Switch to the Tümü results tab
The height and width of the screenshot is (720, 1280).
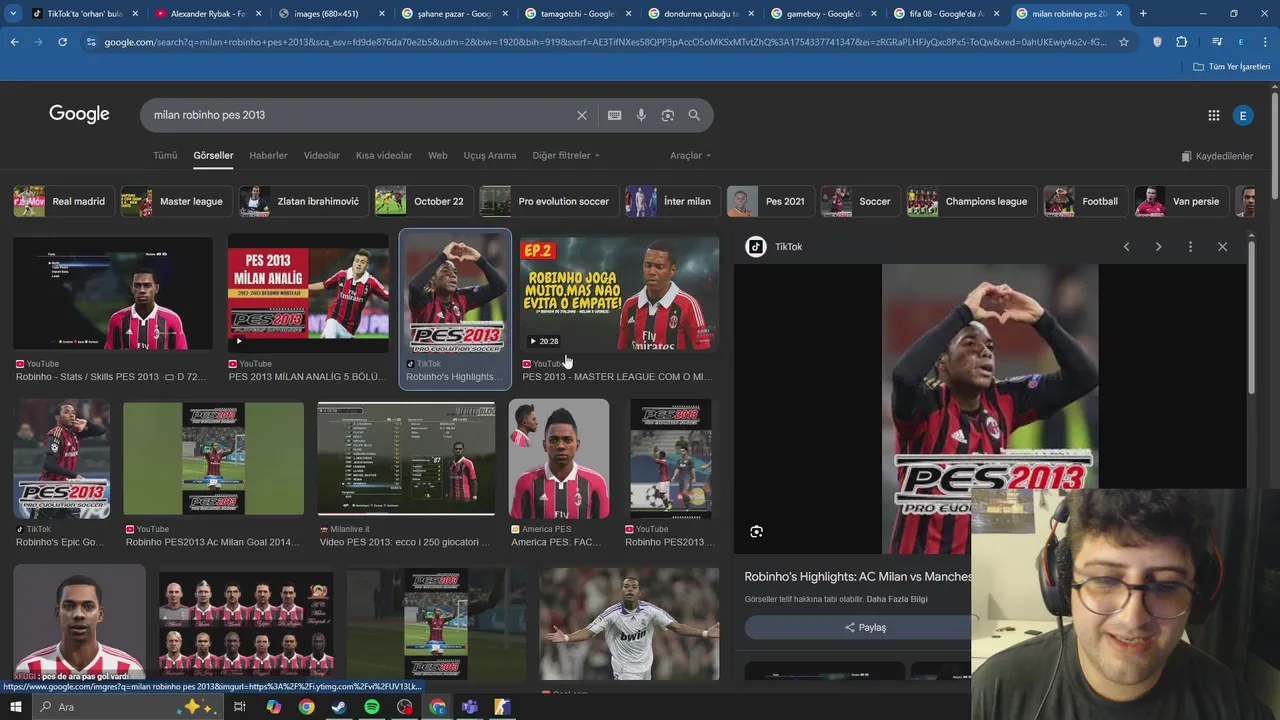pos(165,156)
